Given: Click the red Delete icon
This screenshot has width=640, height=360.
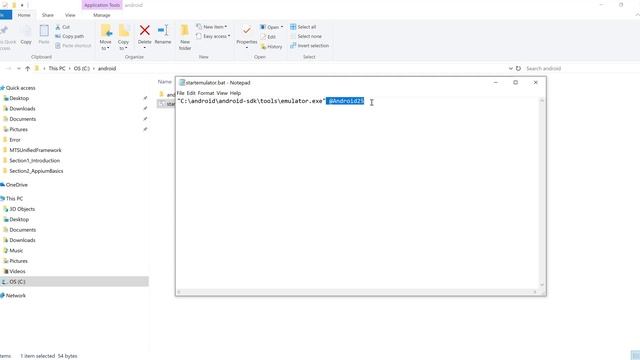Looking at the screenshot, I should coord(144,30).
